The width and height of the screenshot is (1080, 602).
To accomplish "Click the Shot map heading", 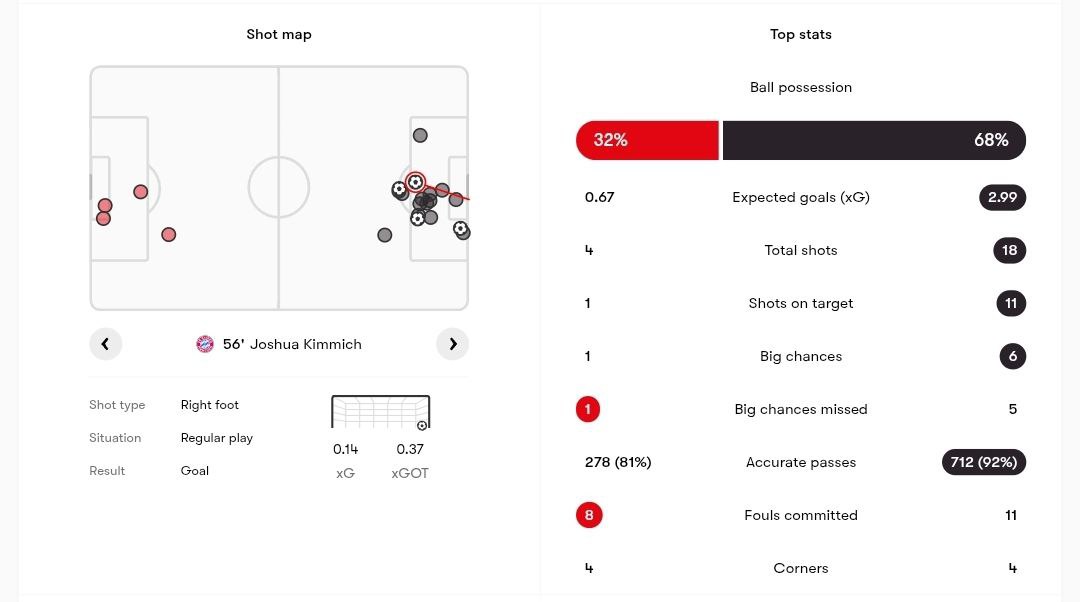I will (279, 34).
